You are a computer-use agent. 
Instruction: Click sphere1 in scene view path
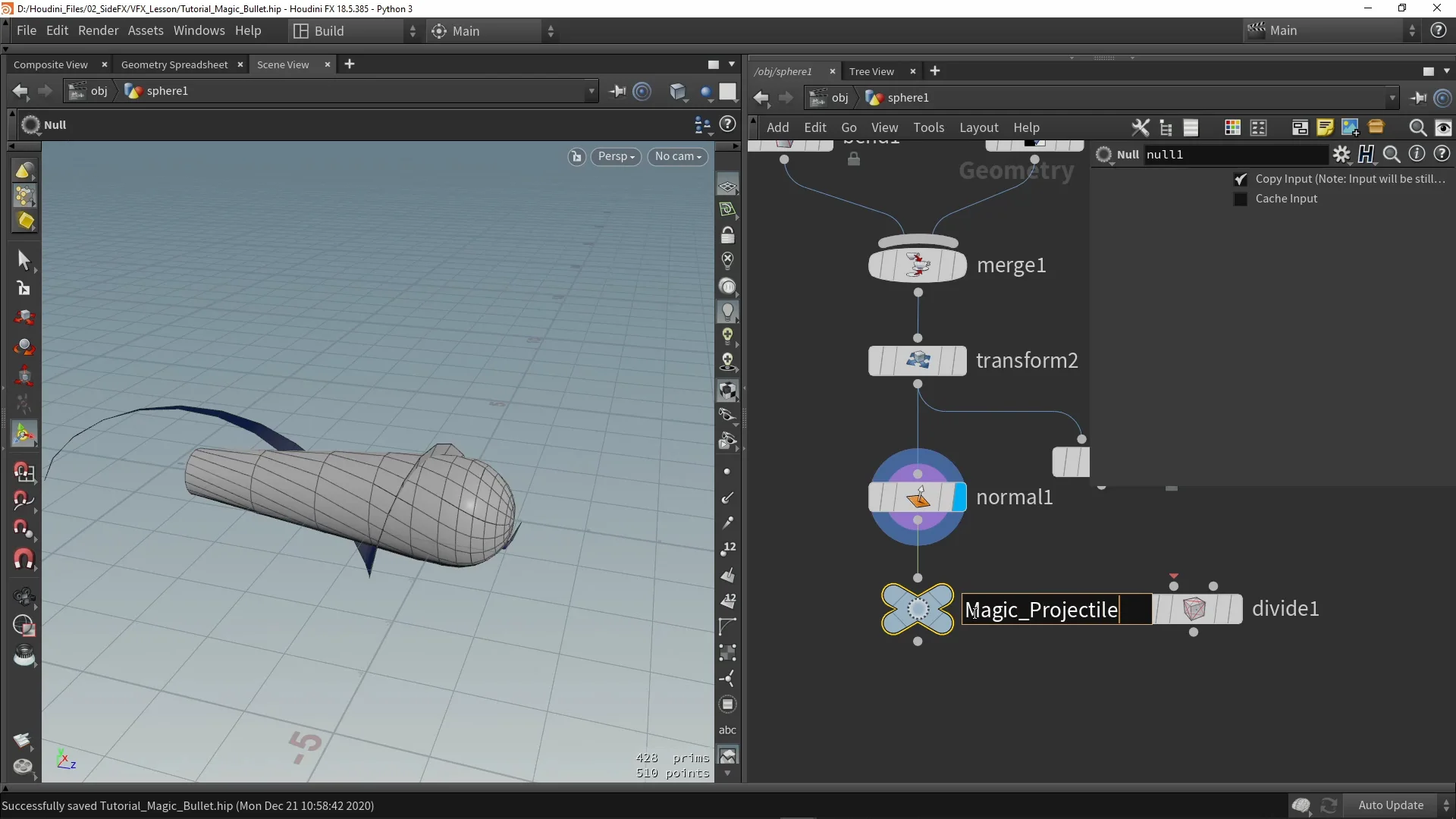tap(167, 91)
